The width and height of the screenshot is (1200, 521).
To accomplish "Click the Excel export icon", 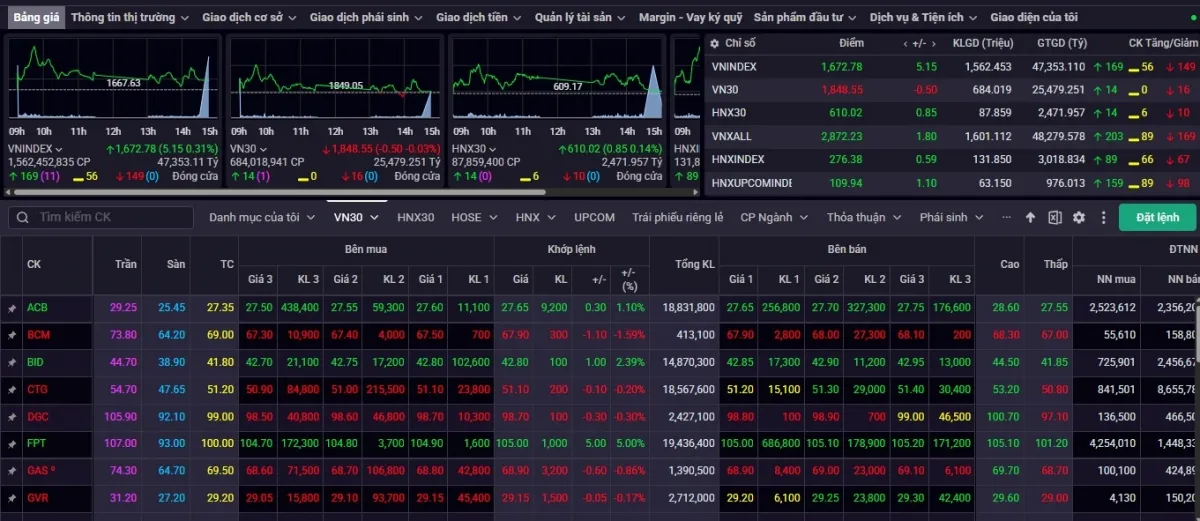I will 1054,217.
